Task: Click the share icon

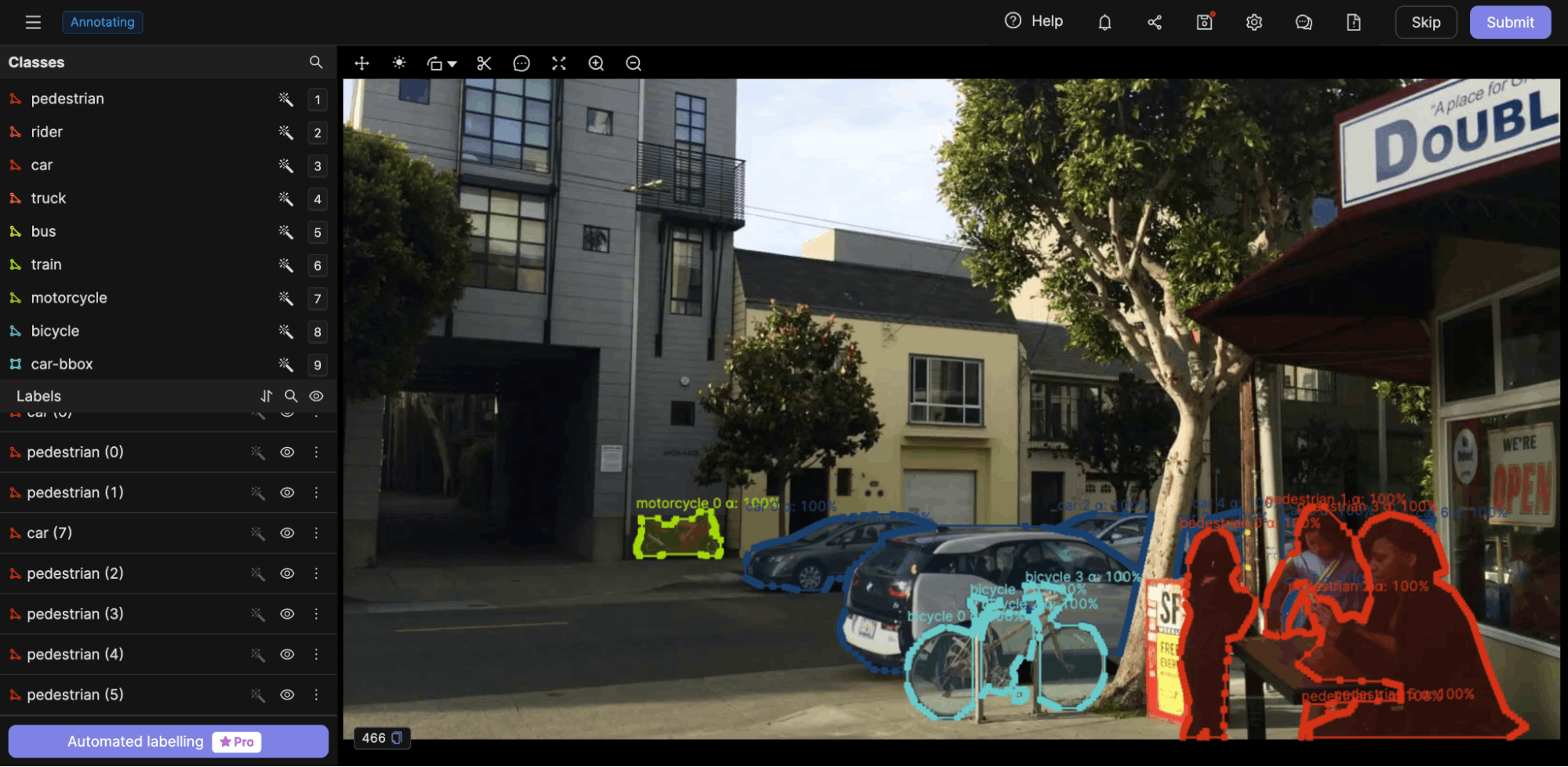Action: (x=1155, y=22)
